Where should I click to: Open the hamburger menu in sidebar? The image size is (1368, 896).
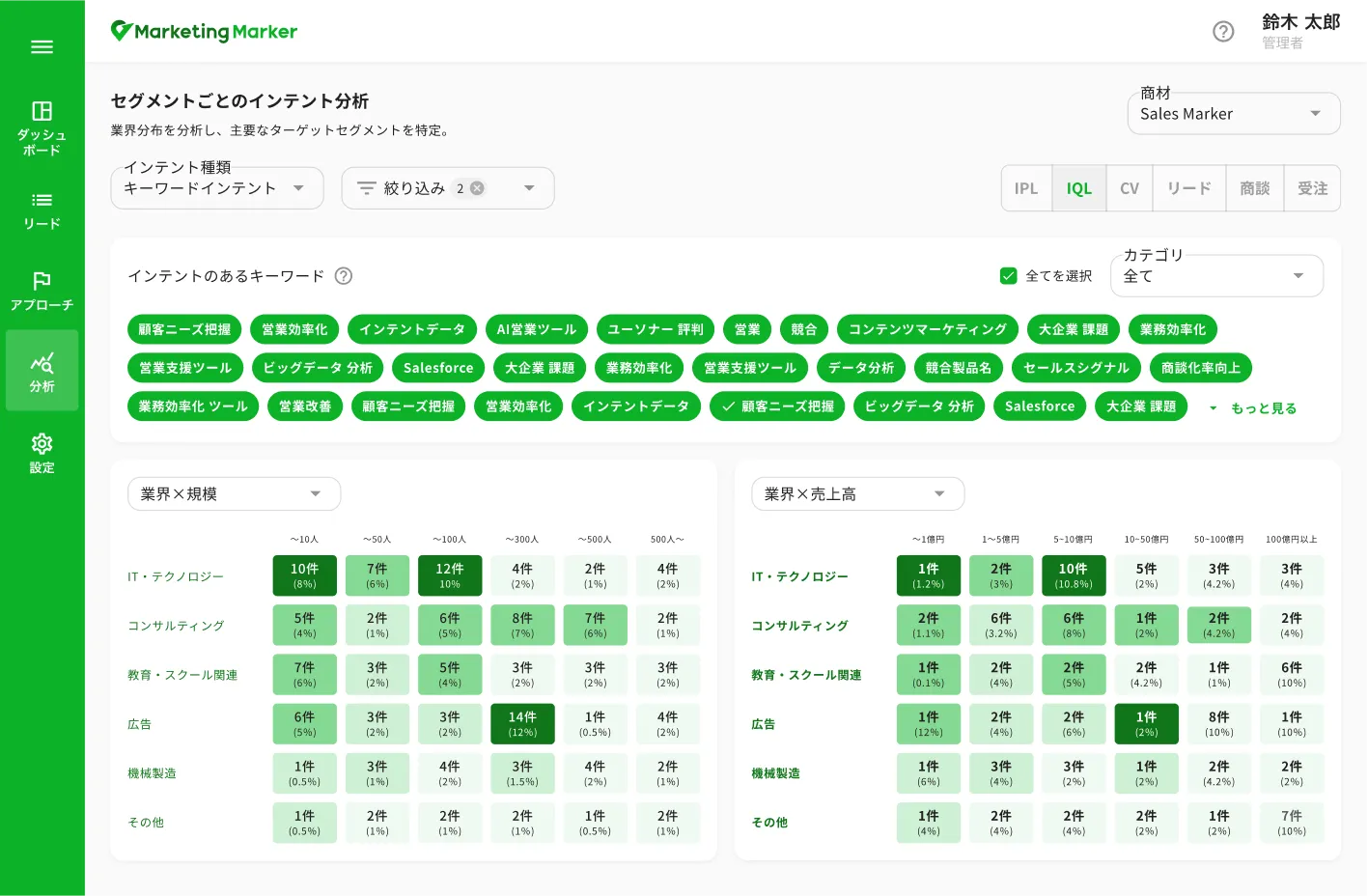point(42,46)
